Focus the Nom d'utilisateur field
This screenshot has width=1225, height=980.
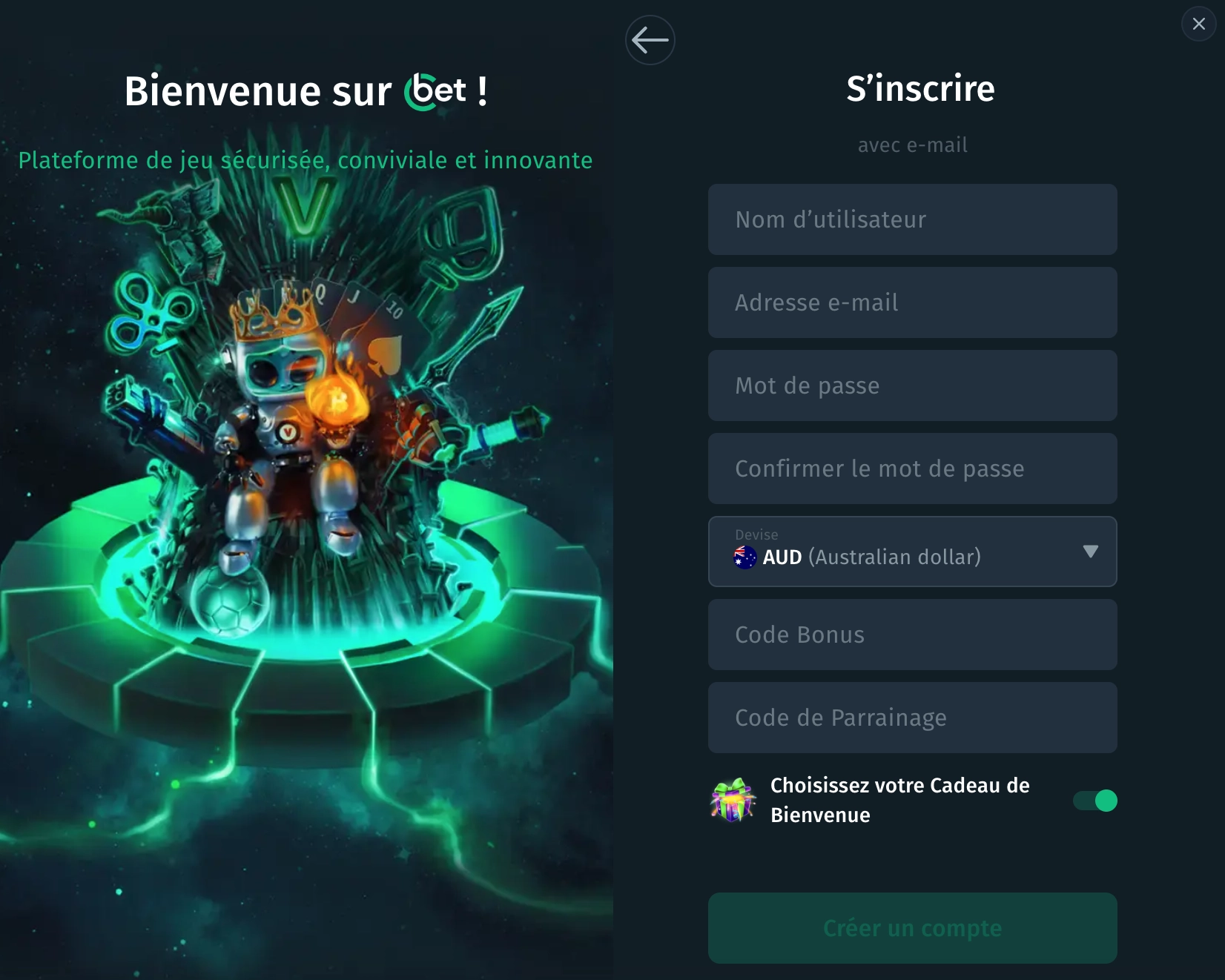click(x=912, y=219)
